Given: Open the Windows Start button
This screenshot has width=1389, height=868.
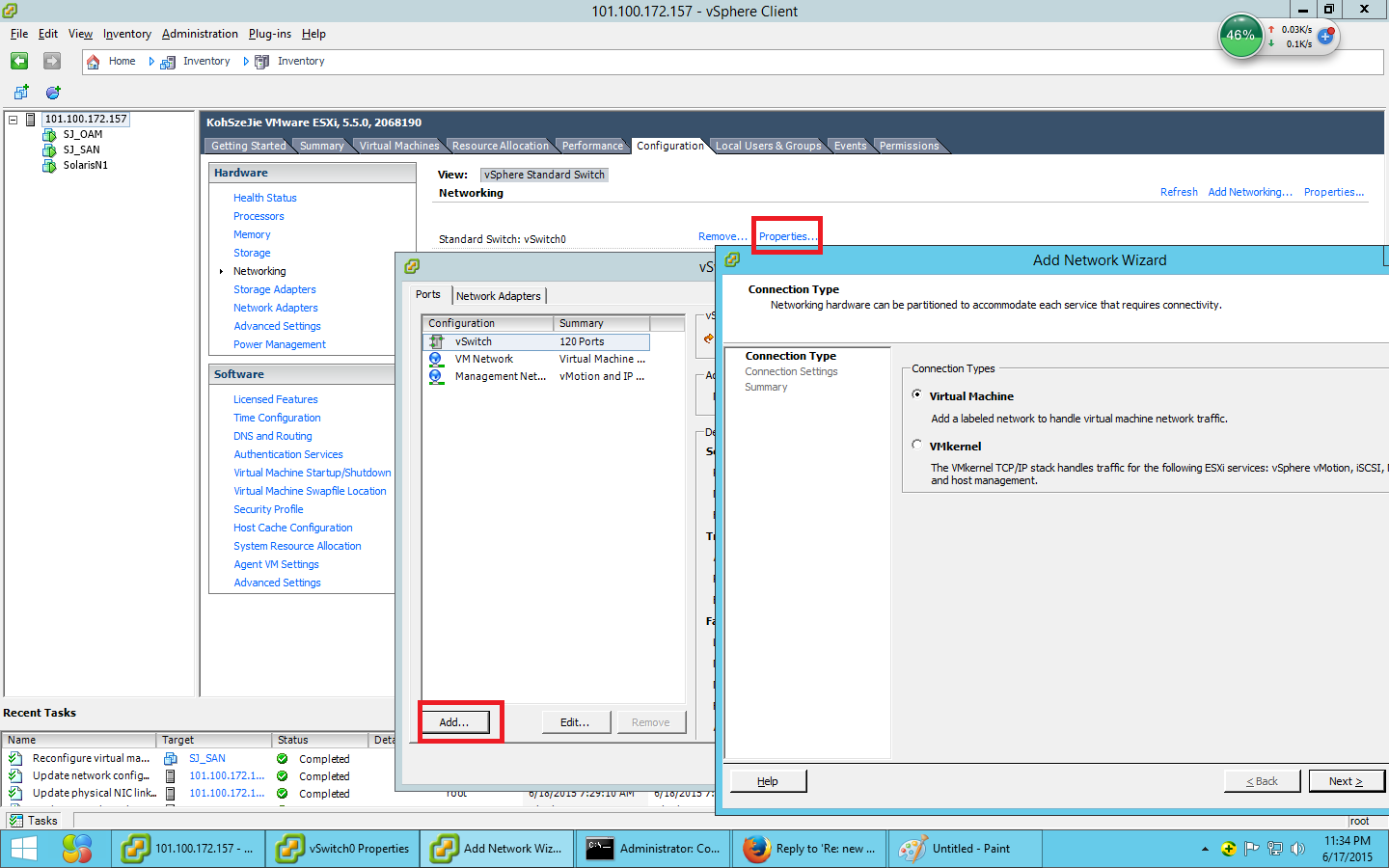Looking at the screenshot, I should (24, 849).
